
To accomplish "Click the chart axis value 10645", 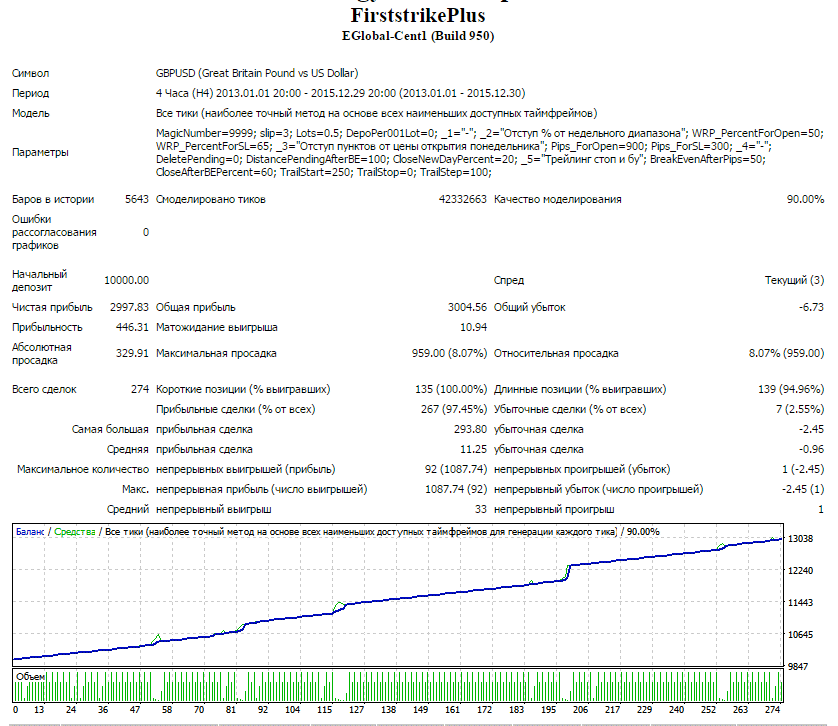I will point(800,635).
